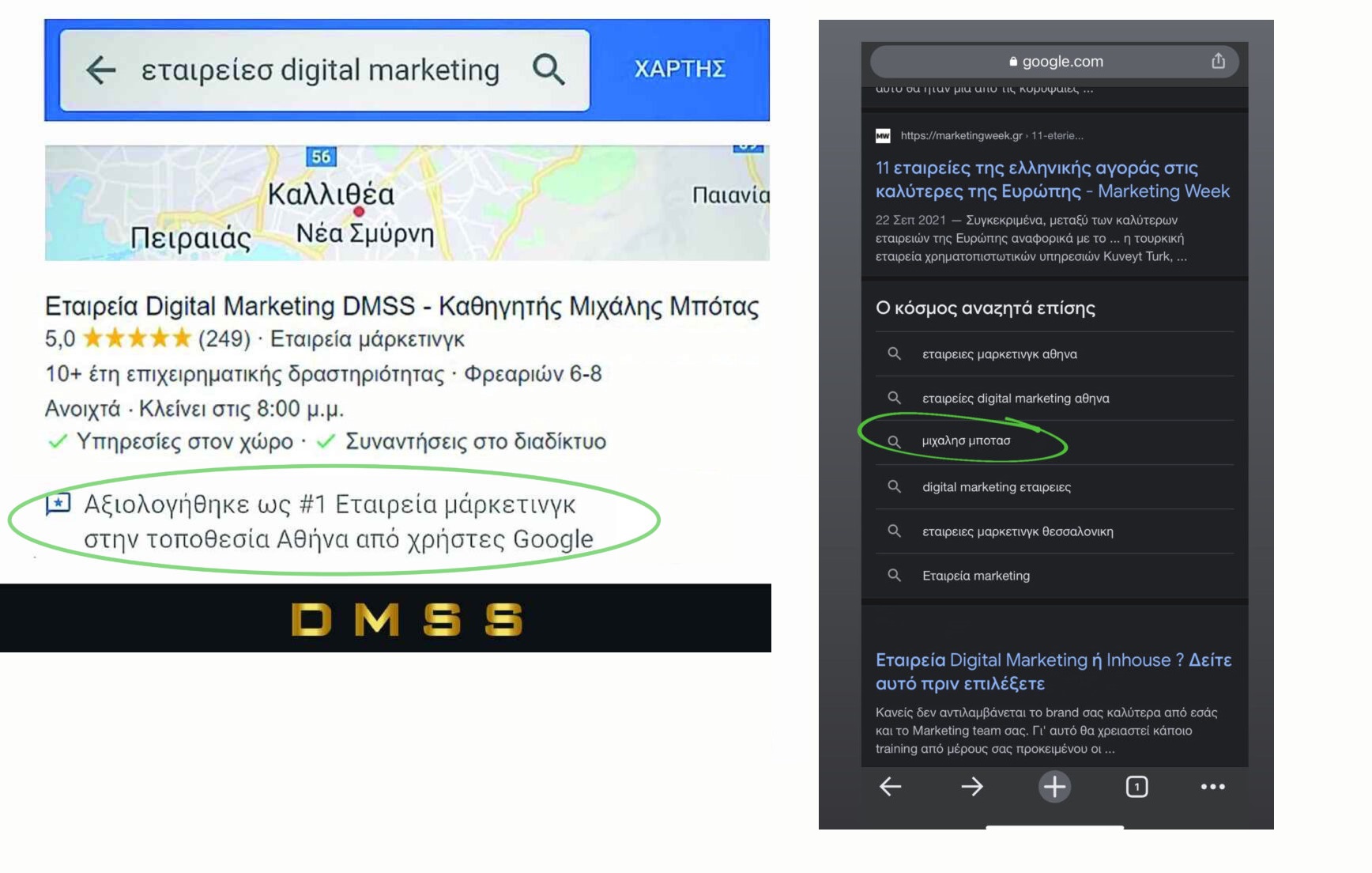
Task: Click the Marketing Week favicon
Action: click(x=883, y=135)
